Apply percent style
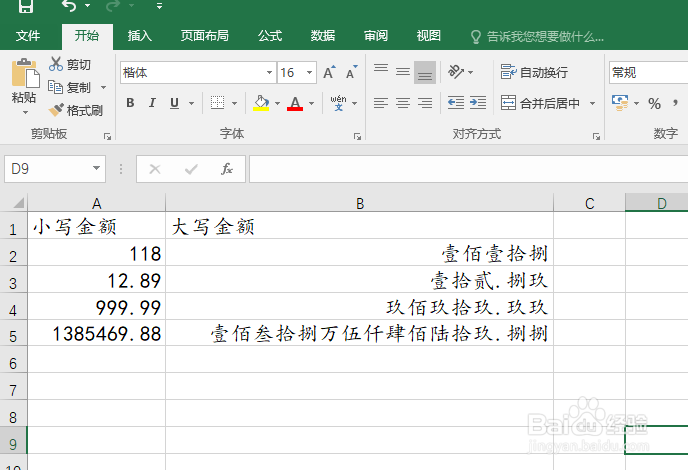 (x=654, y=104)
